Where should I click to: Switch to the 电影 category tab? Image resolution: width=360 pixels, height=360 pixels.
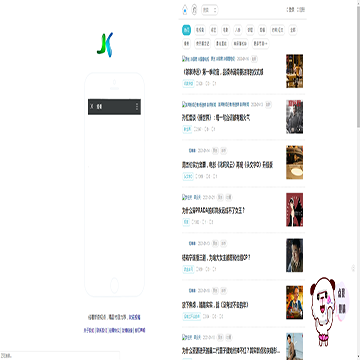point(226,30)
